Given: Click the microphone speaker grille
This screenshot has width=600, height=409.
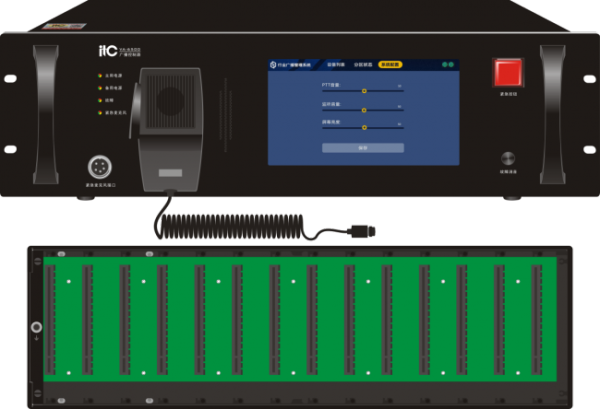Looking at the screenshot, I should tap(171, 101).
